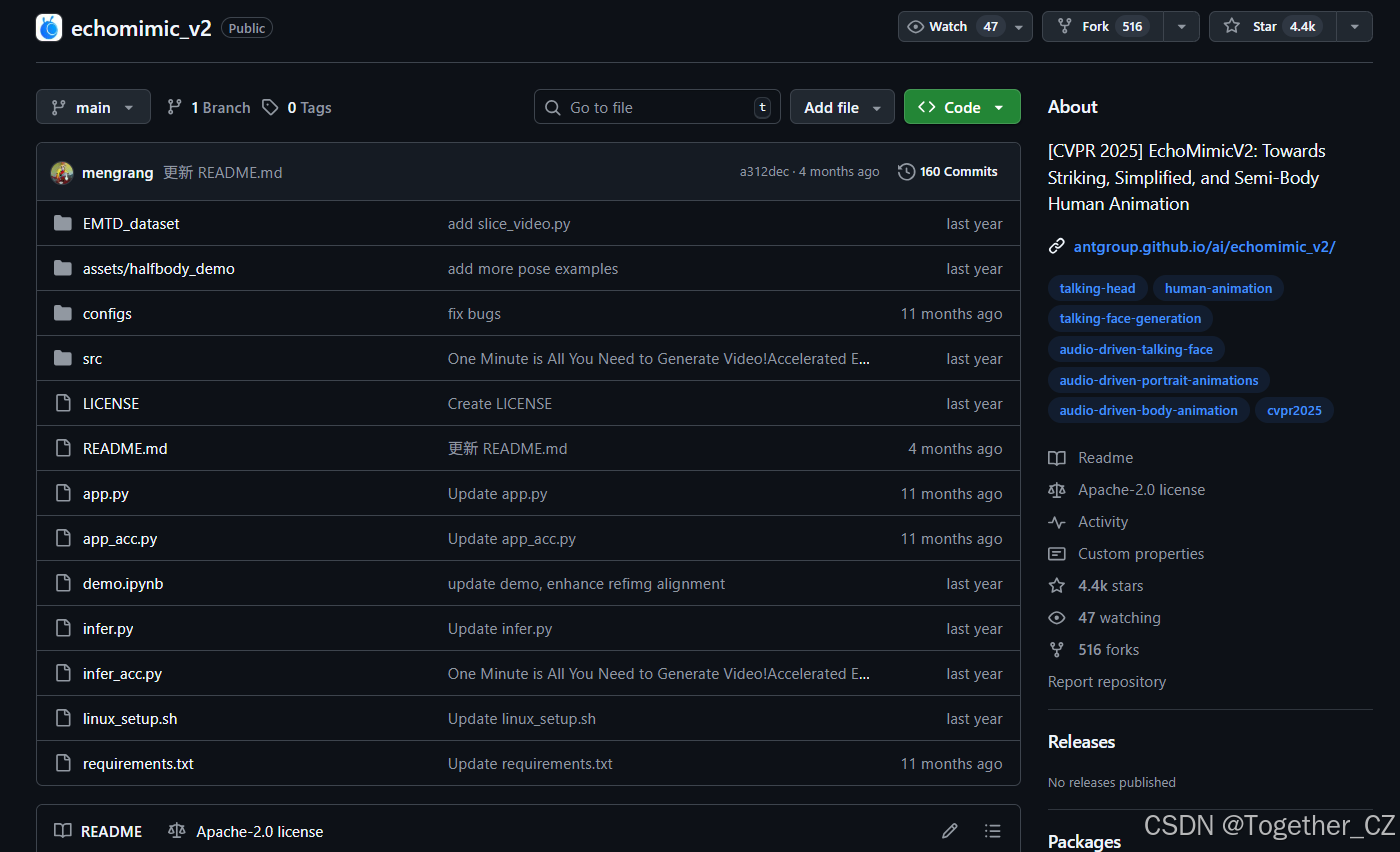Select the talking-face-generation topic tag
Image resolution: width=1400 pixels, height=852 pixels.
tap(1130, 318)
